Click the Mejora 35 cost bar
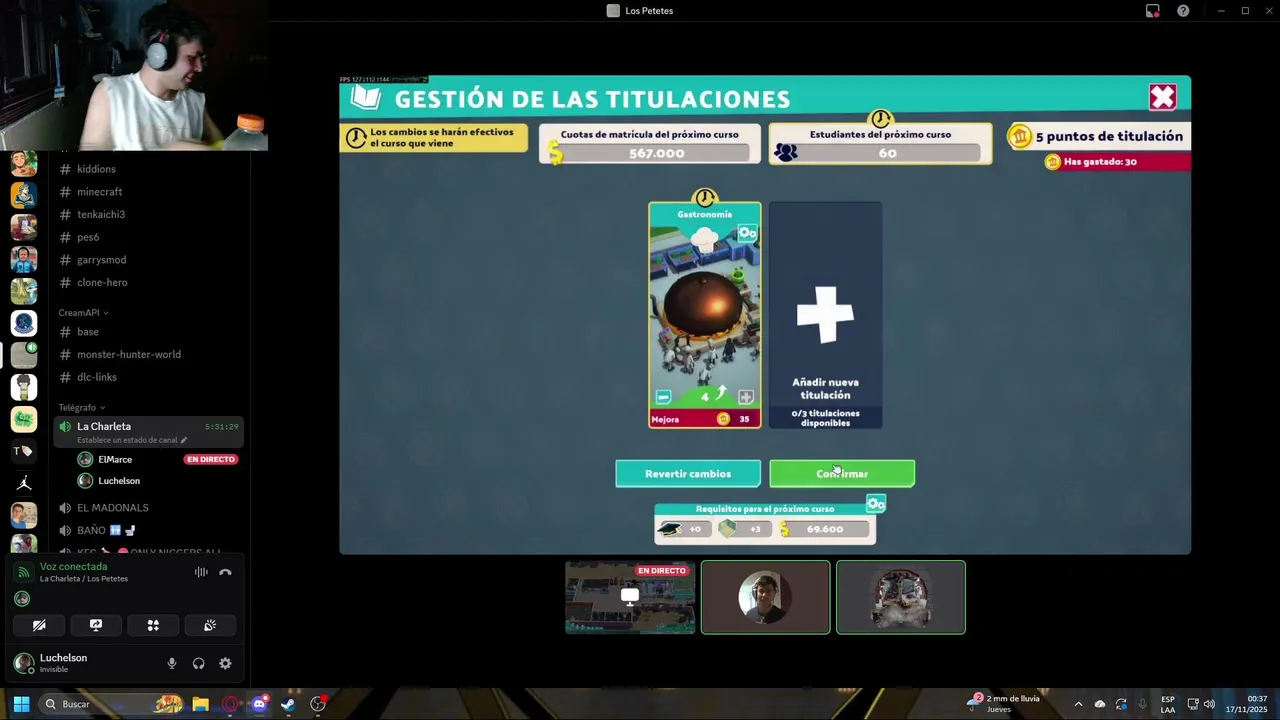The height and width of the screenshot is (720, 1280). click(x=705, y=419)
